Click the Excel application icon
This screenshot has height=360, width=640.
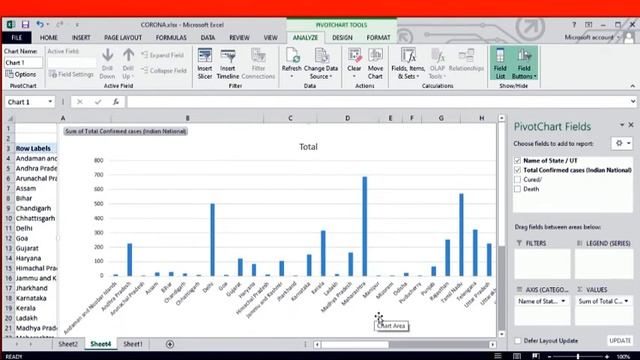point(11,24)
